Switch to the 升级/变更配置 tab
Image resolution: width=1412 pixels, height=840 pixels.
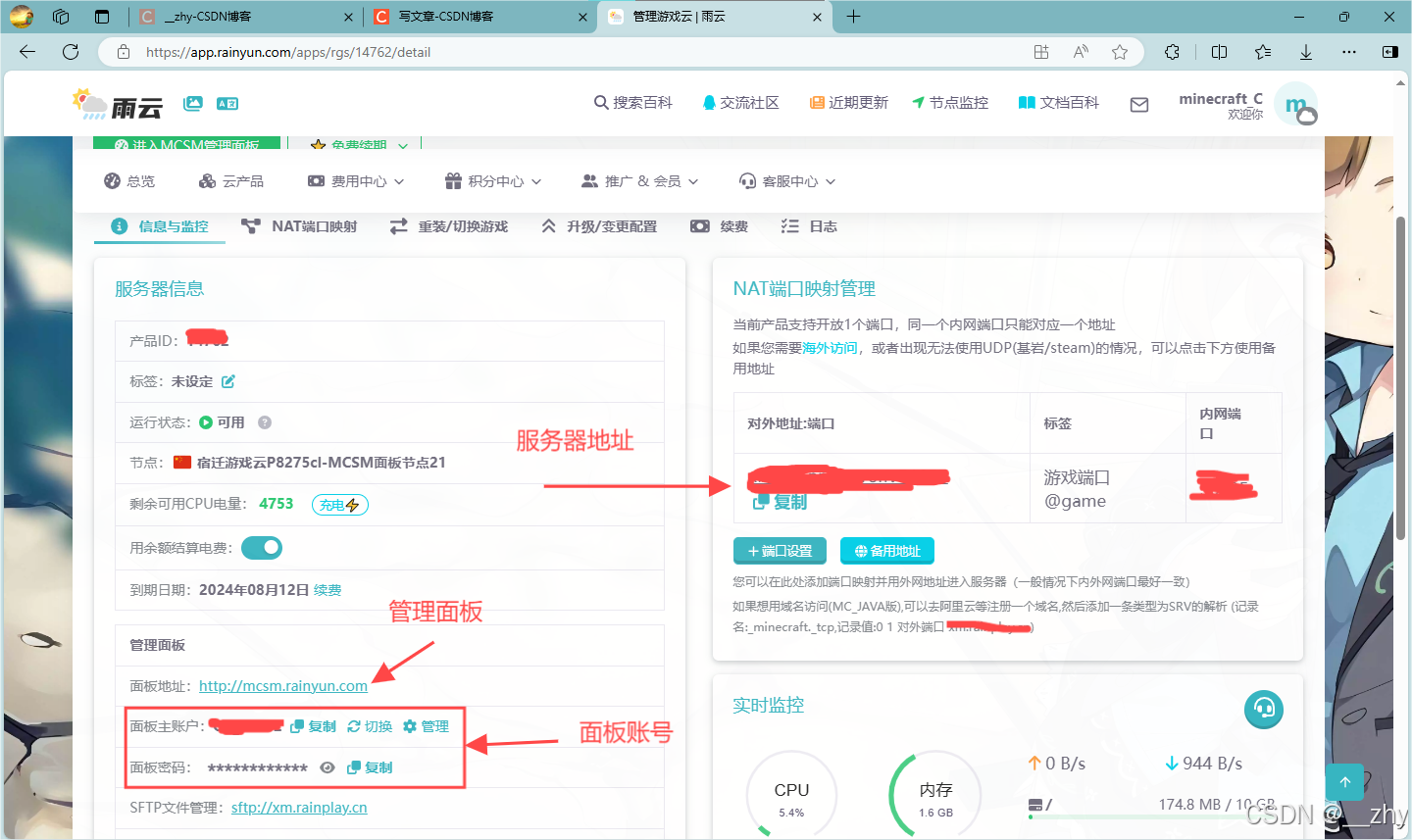pos(599,226)
